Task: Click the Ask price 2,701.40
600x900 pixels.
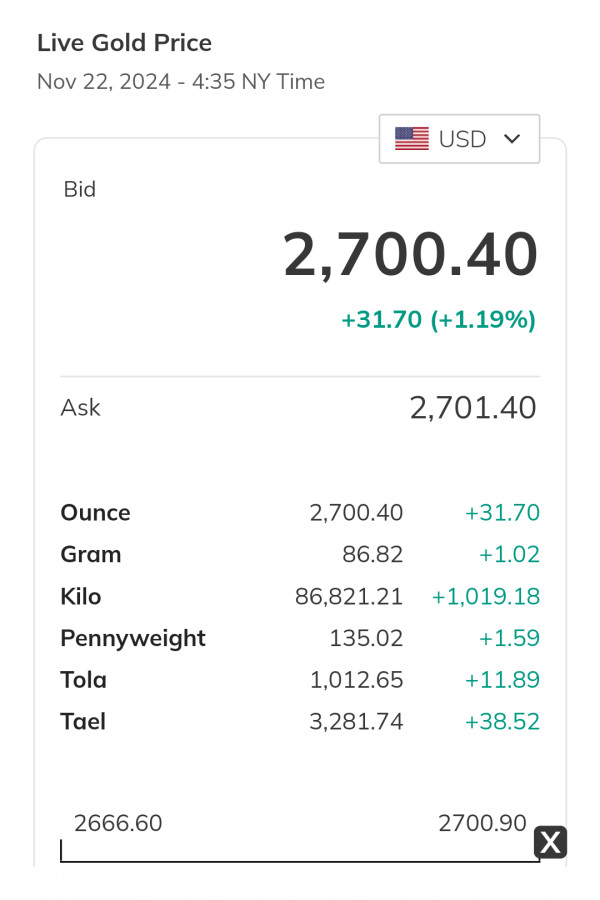Action: (473, 408)
